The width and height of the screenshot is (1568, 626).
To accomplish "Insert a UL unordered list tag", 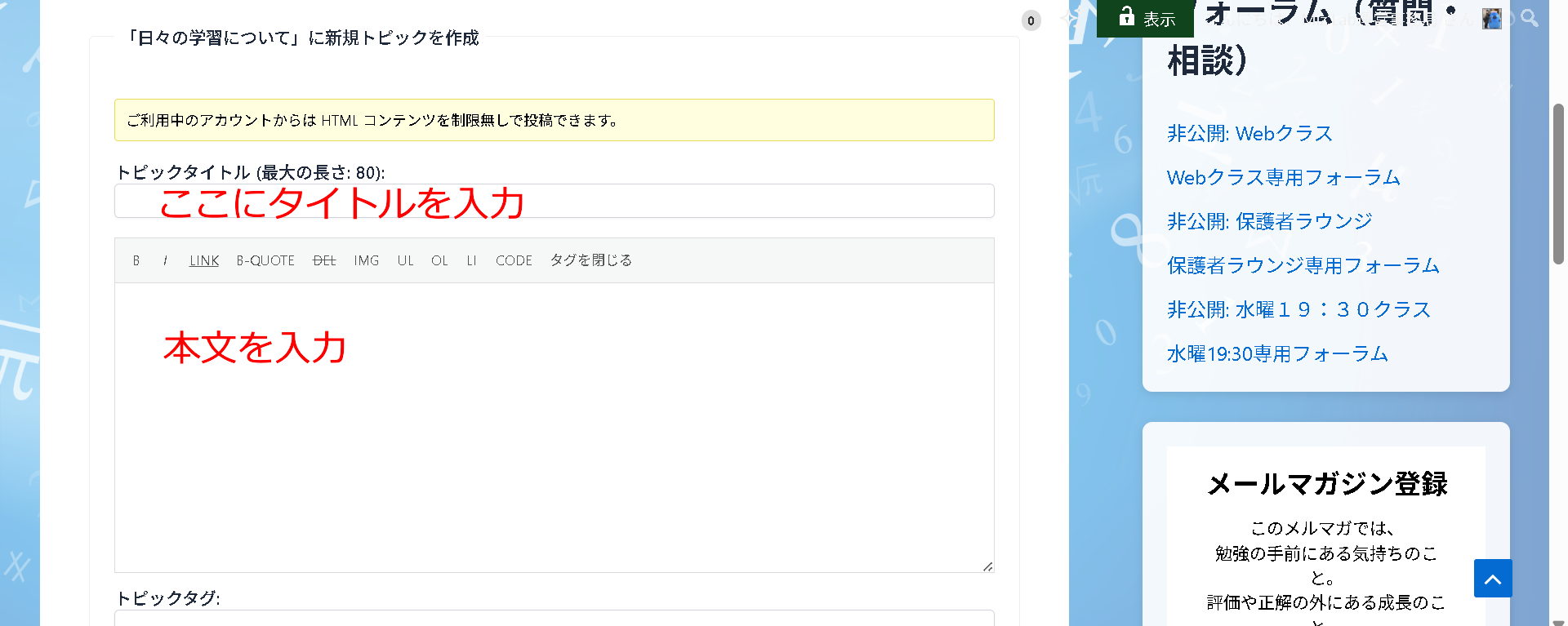I will (406, 260).
